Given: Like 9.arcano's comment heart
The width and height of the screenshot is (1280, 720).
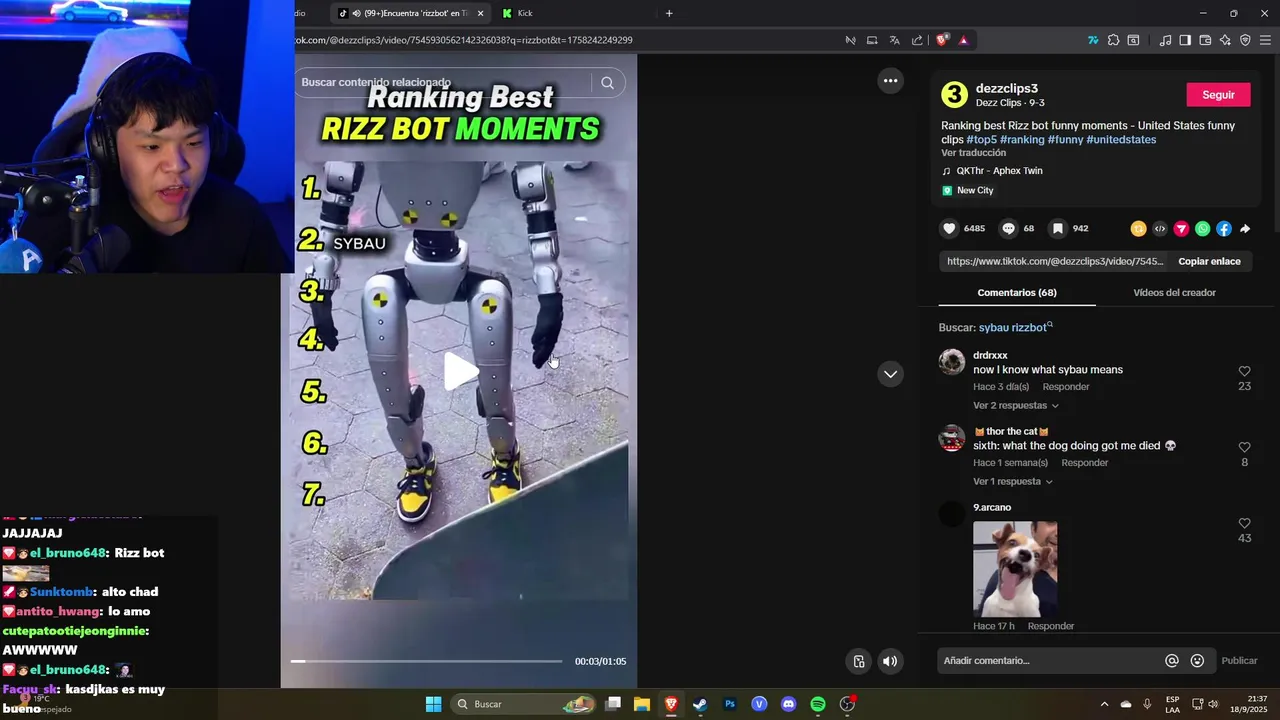Looking at the screenshot, I should coord(1244,523).
